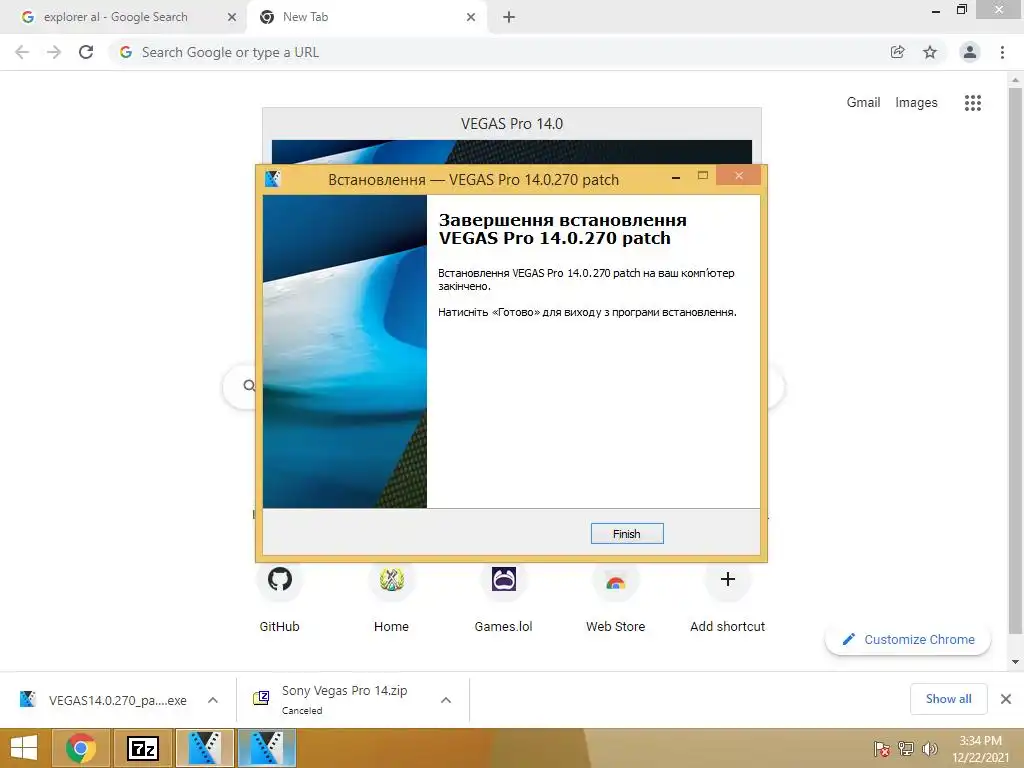The height and width of the screenshot is (768, 1024).
Task: Open the volume speaker icon
Action: point(930,749)
